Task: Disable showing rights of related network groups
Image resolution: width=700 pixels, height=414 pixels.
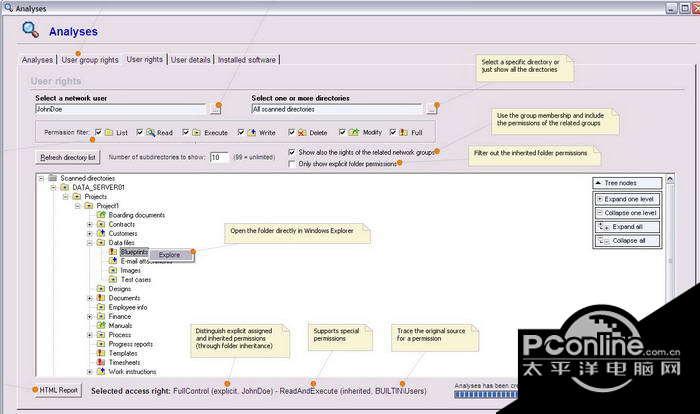Action: coord(292,152)
